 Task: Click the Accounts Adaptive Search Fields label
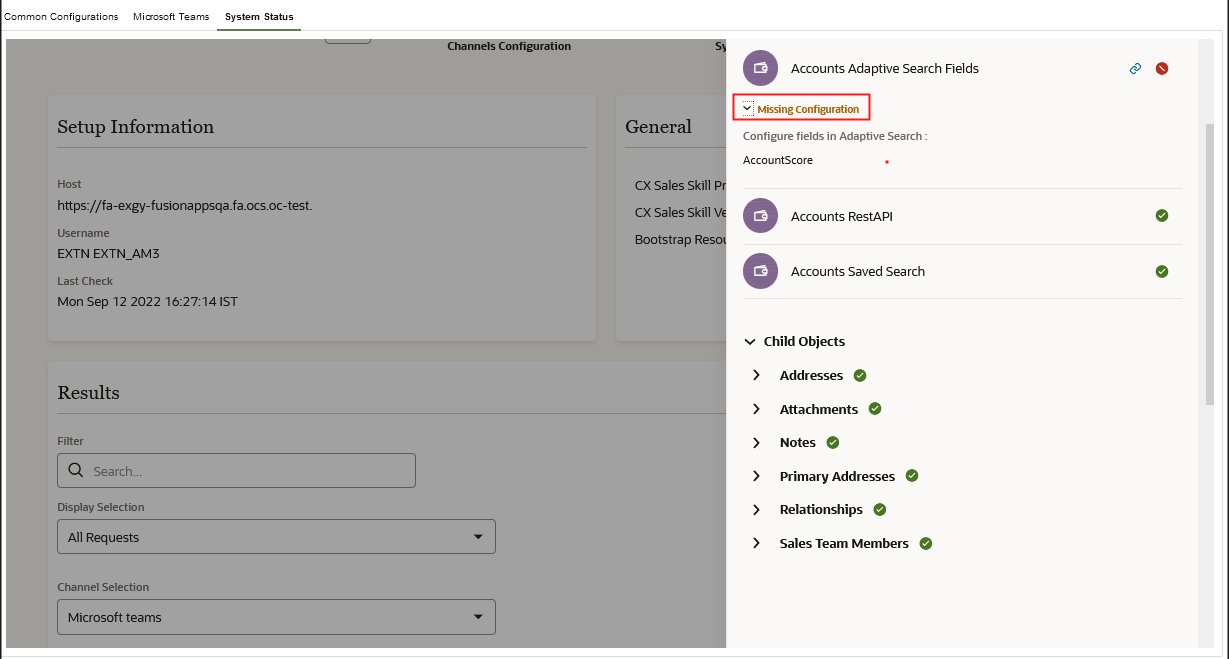885,69
